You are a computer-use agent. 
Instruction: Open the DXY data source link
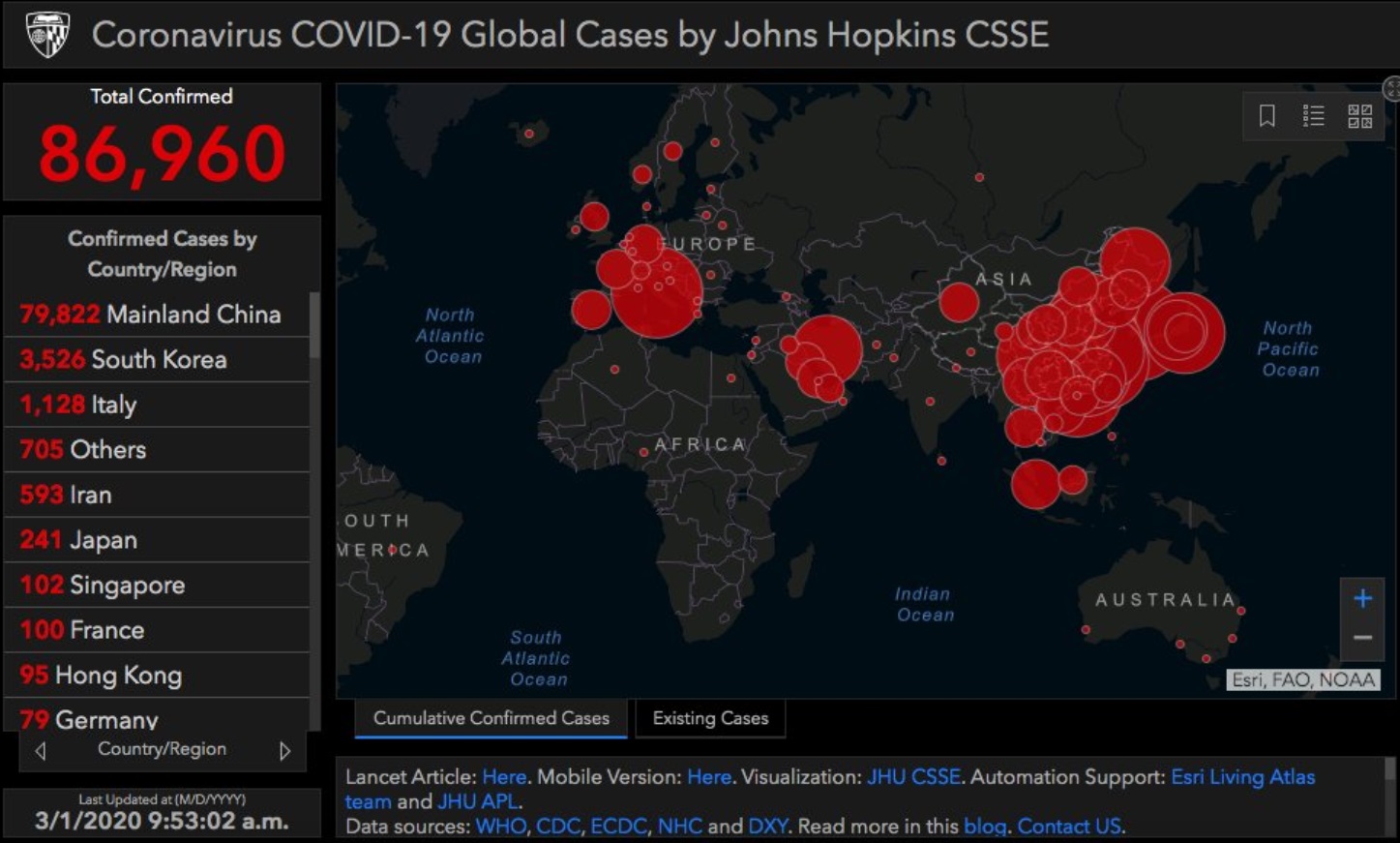[x=767, y=827]
